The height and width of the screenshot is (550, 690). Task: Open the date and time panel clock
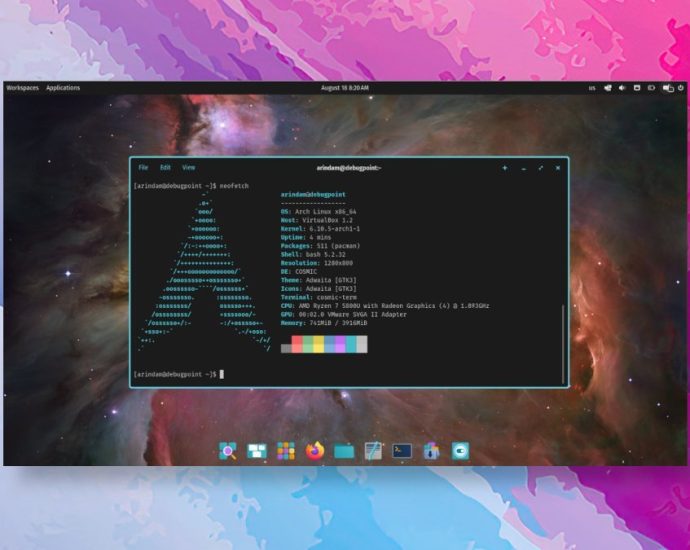345,88
